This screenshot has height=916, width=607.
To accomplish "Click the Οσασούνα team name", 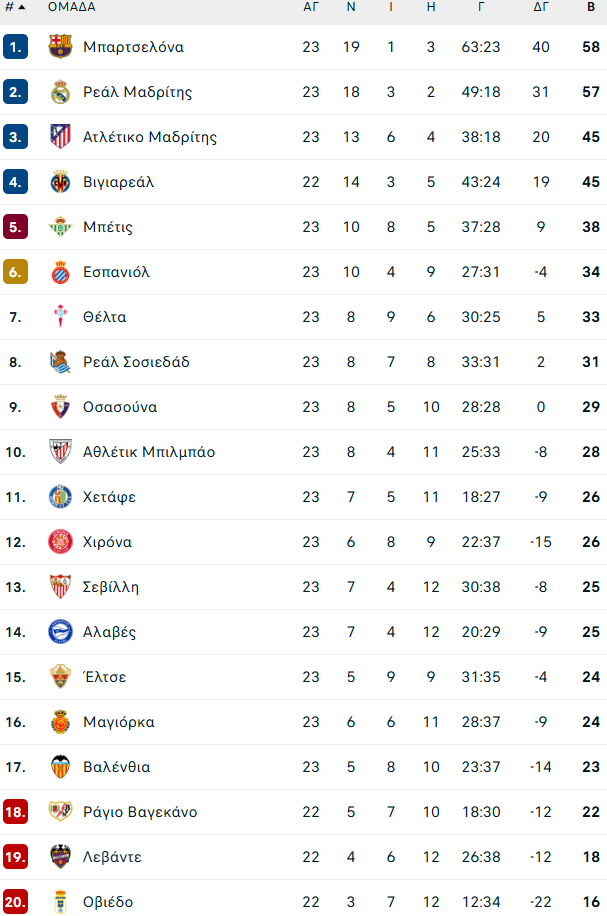I will (119, 407).
